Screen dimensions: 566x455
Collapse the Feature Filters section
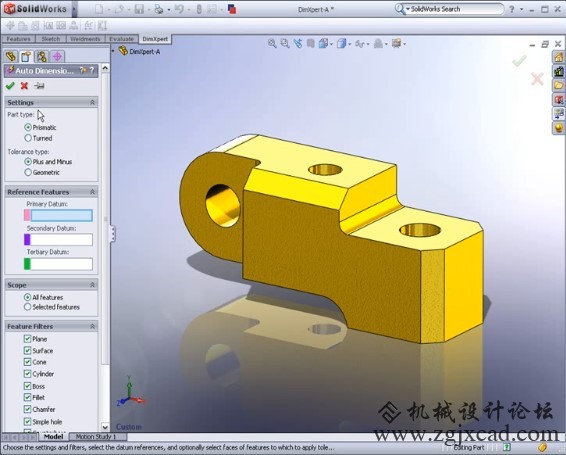pos(92,326)
